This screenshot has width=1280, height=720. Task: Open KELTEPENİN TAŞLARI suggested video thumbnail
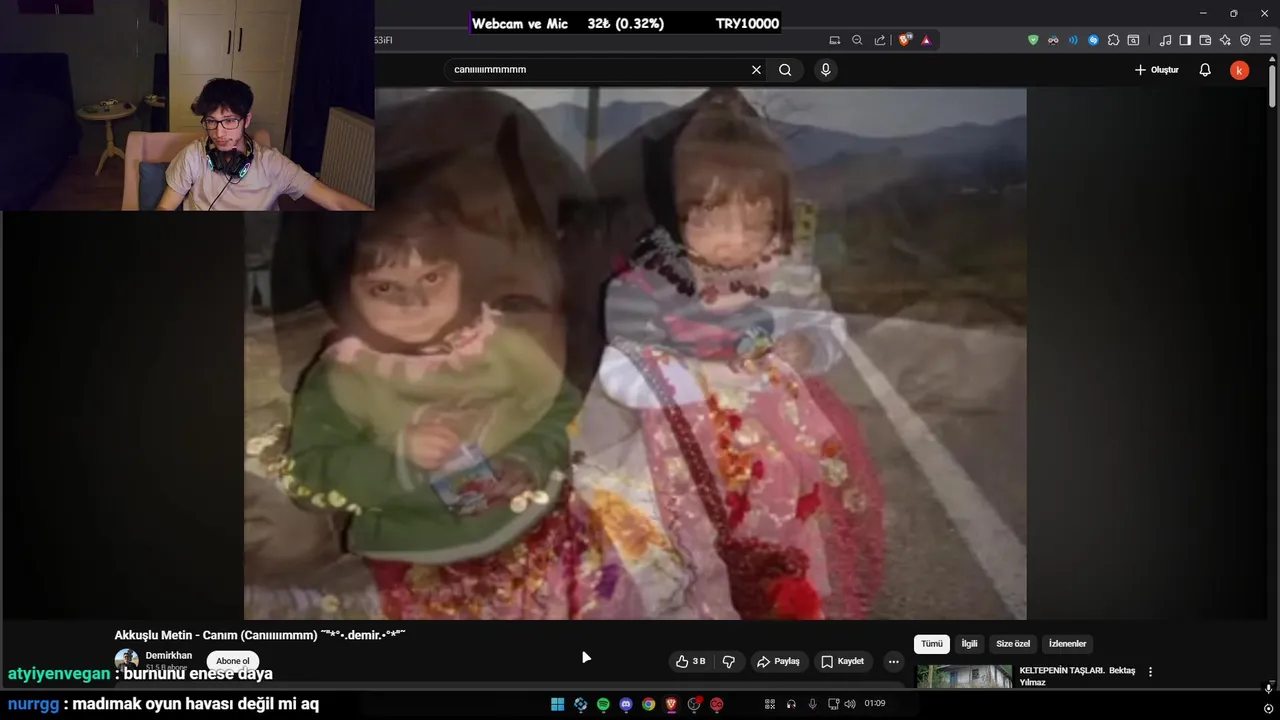(964, 676)
